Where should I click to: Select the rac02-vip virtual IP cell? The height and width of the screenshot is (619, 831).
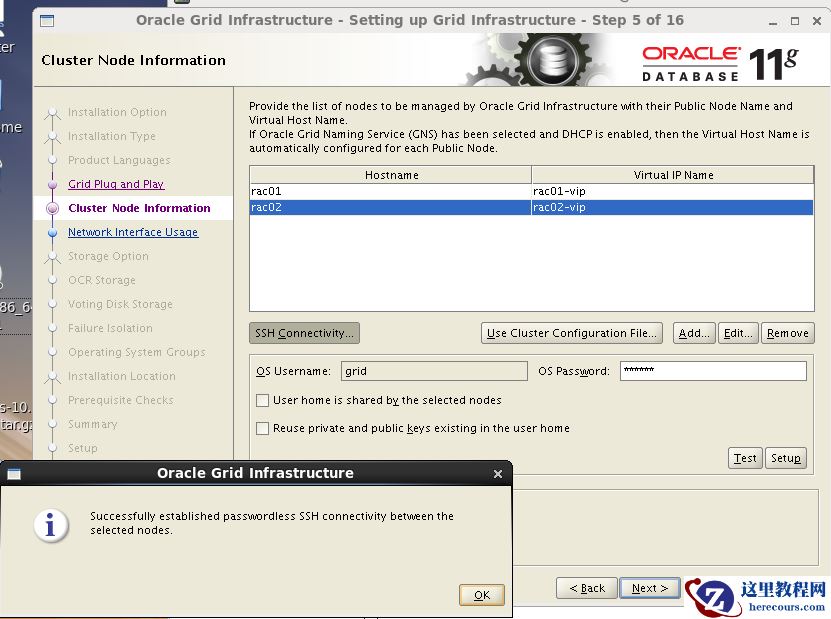click(x=672, y=207)
